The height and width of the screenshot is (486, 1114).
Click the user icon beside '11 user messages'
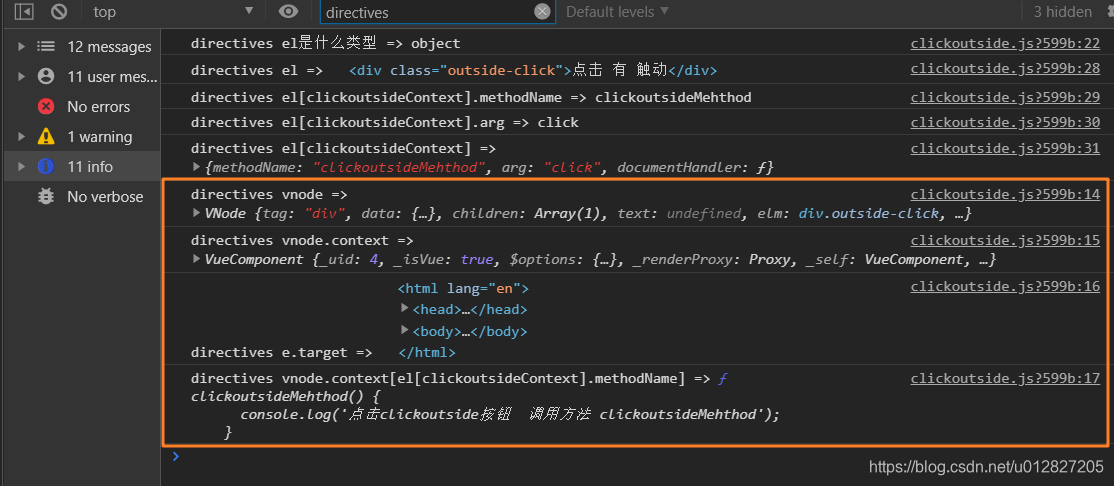coord(46,77)
